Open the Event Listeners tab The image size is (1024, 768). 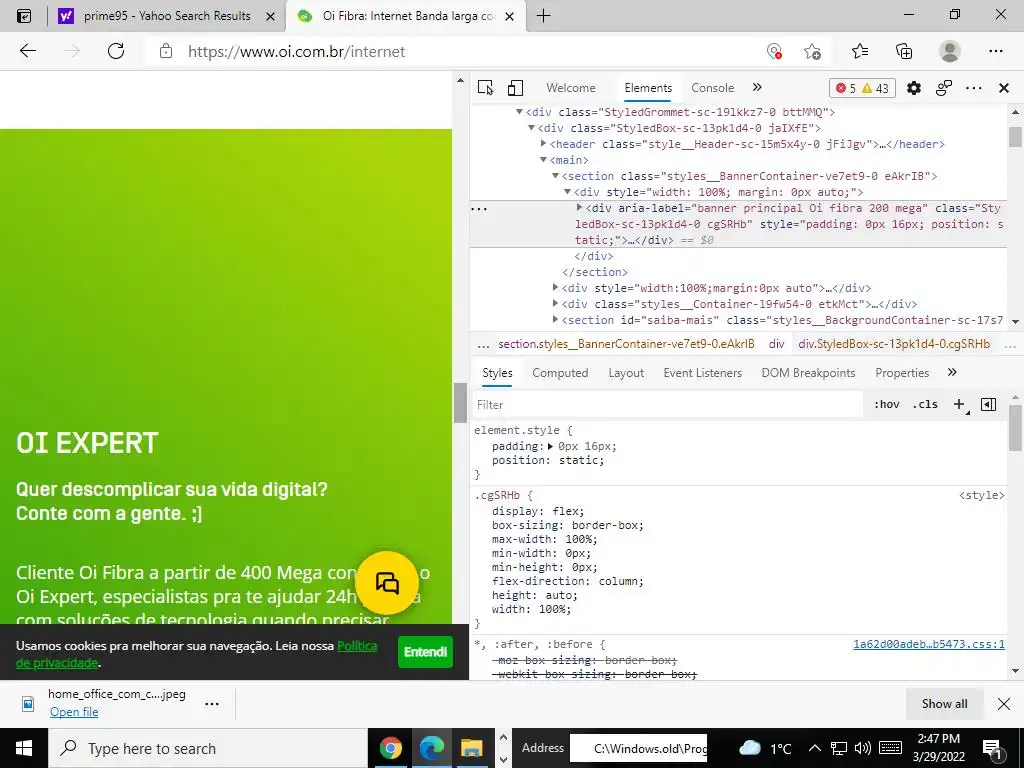click(703, 373)
